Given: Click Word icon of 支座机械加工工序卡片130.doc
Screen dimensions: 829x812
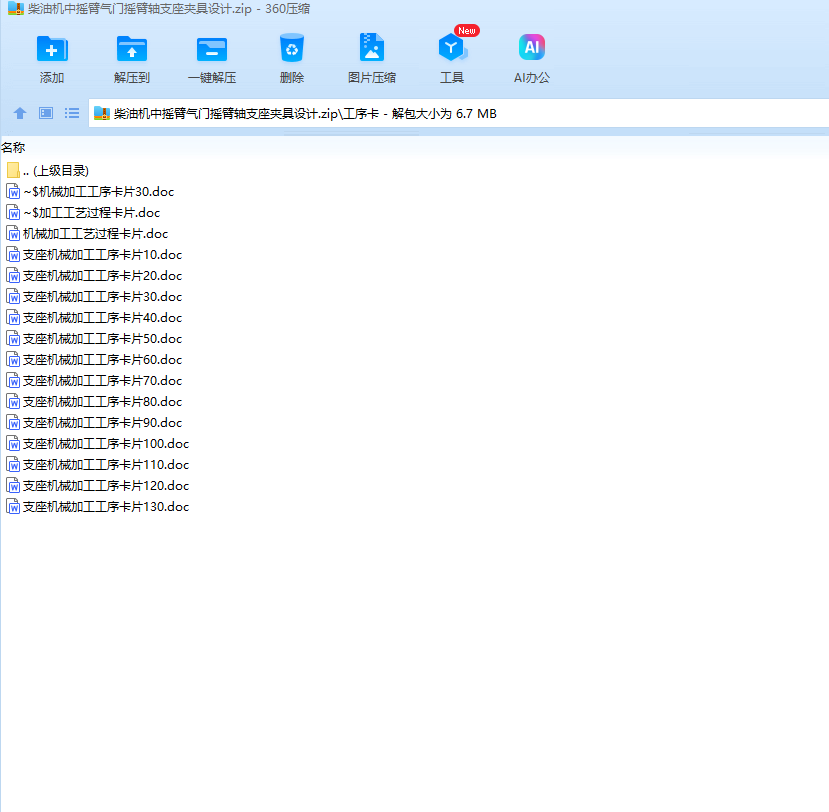Looking at the screenshot, I should [13, 506].
